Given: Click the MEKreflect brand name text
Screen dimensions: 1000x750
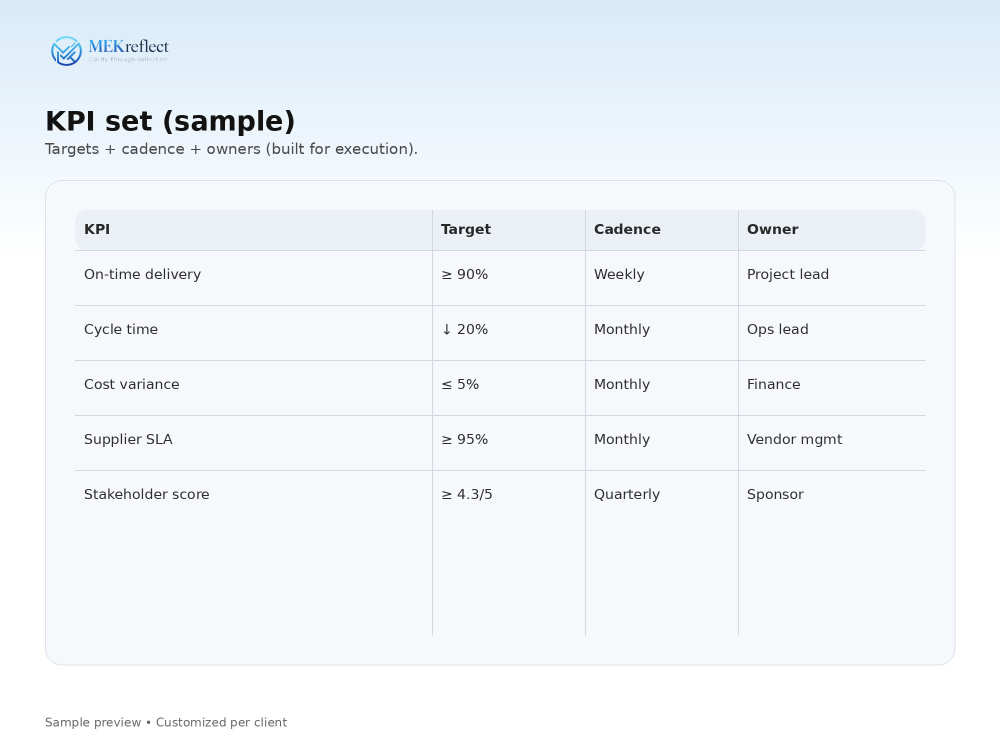Looking at the screenshot, I should pos(128,47).
